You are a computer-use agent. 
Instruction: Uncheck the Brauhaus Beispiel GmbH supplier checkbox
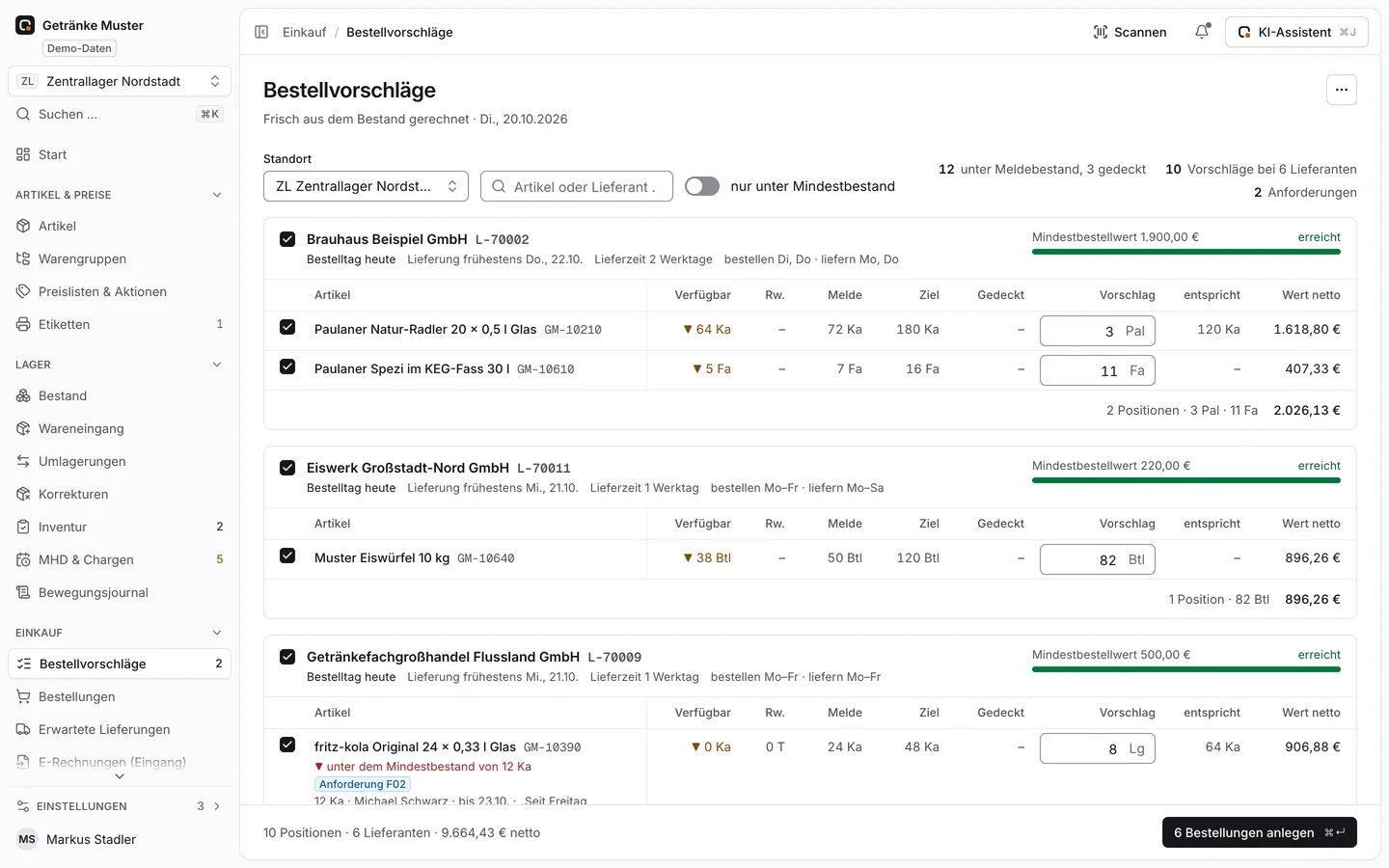pyautogui.click(x=287, y=238)
